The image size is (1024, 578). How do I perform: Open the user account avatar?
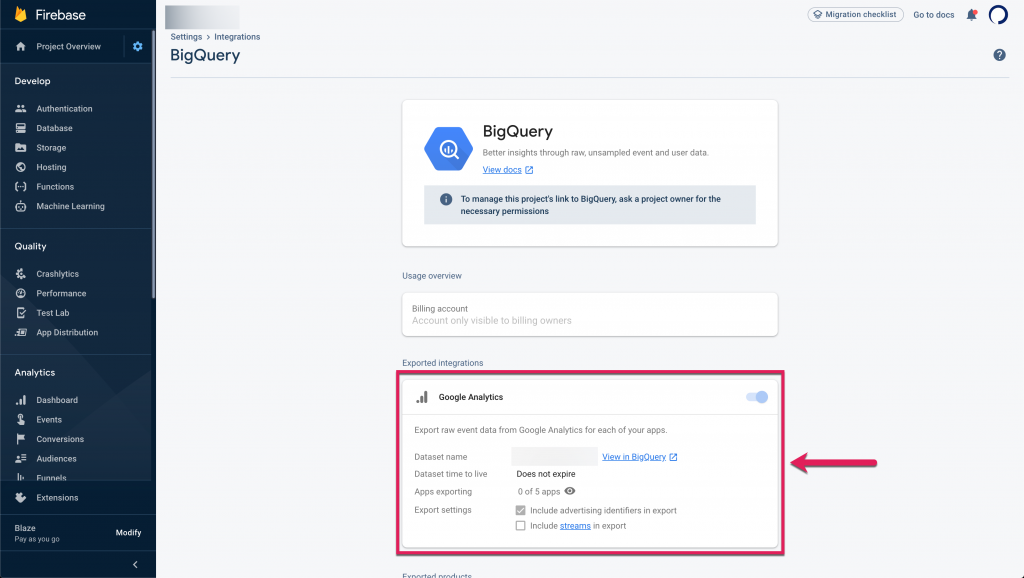(998, 15)
